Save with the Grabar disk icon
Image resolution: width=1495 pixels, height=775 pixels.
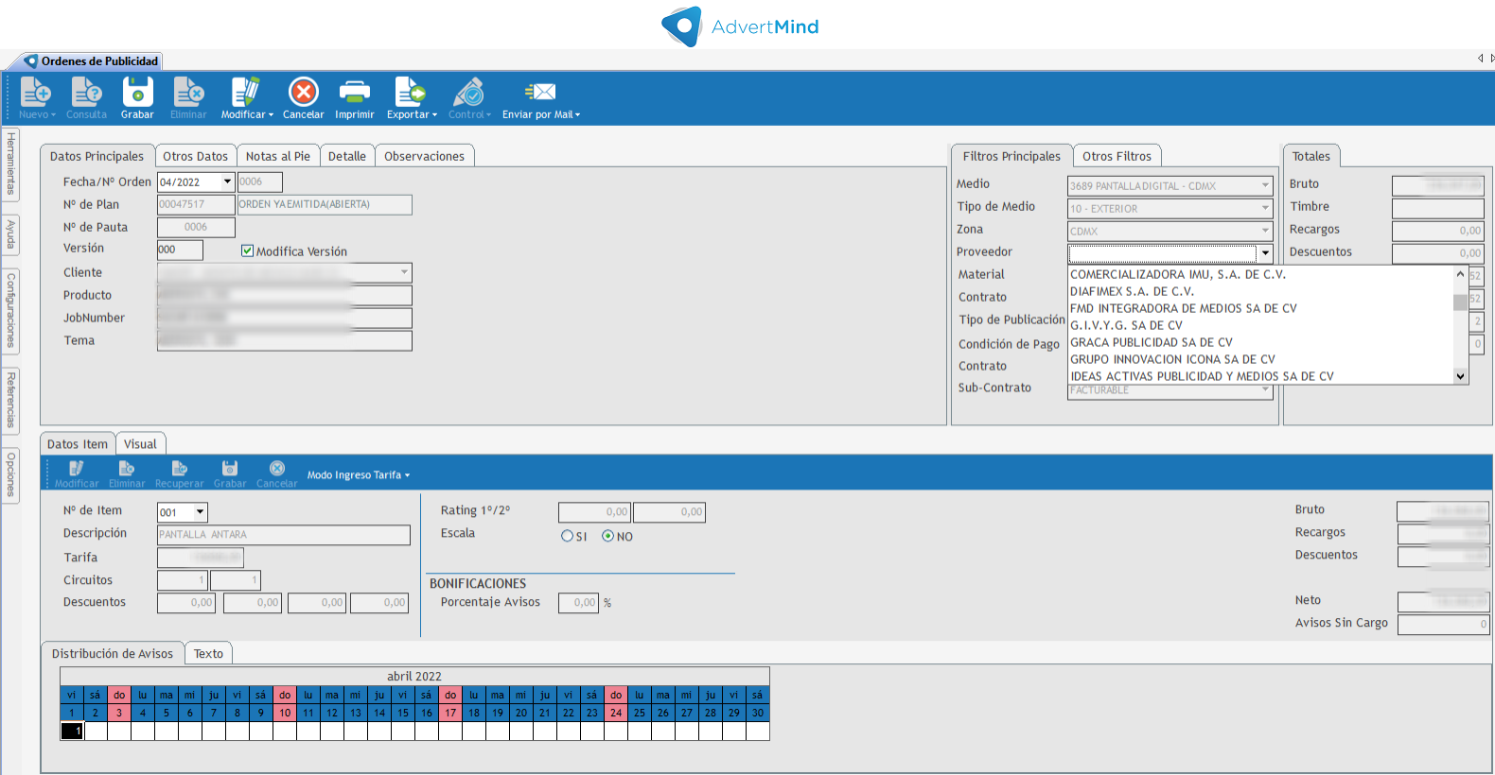click(x=137, y=92)
